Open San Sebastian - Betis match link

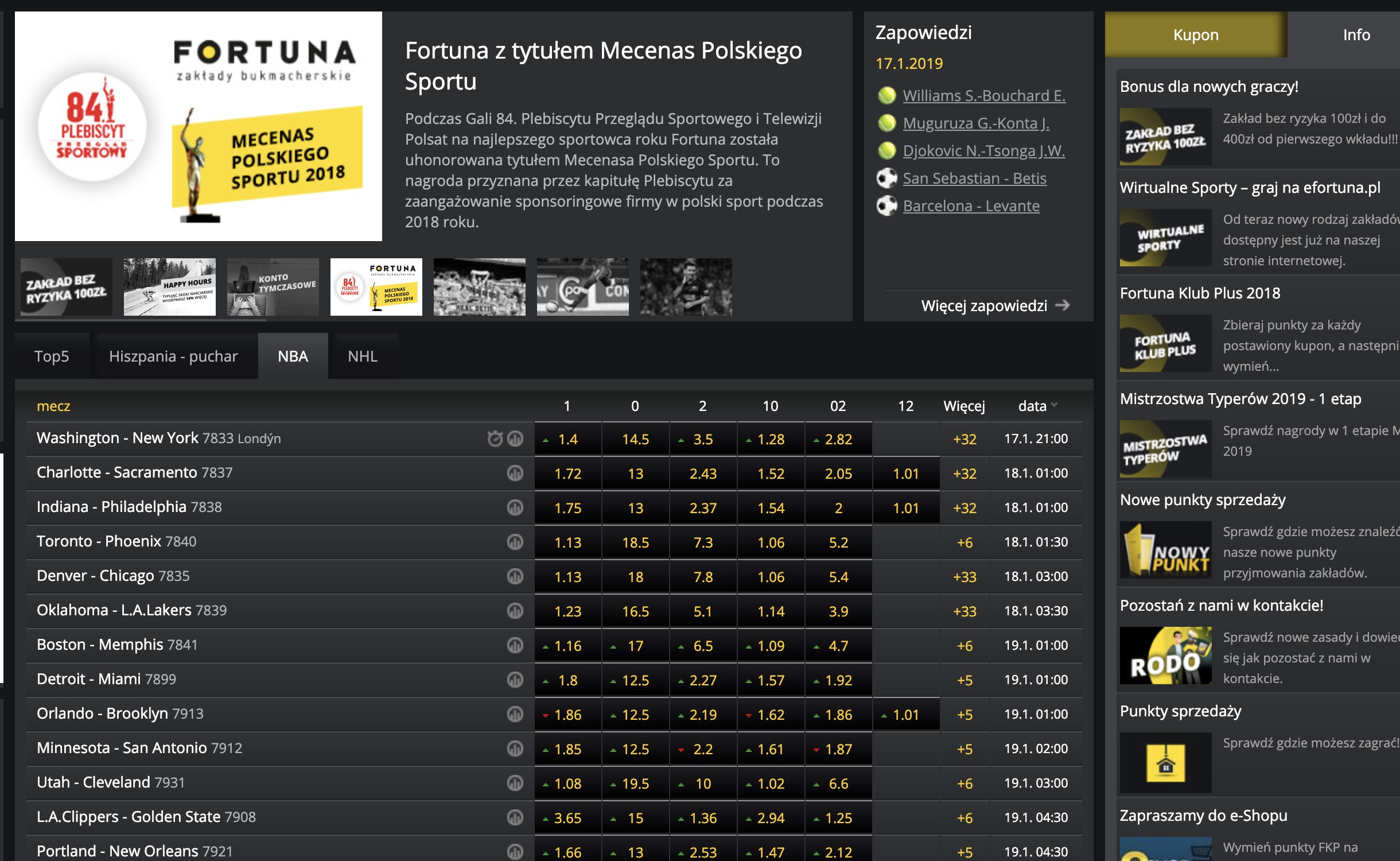point(974,178)
